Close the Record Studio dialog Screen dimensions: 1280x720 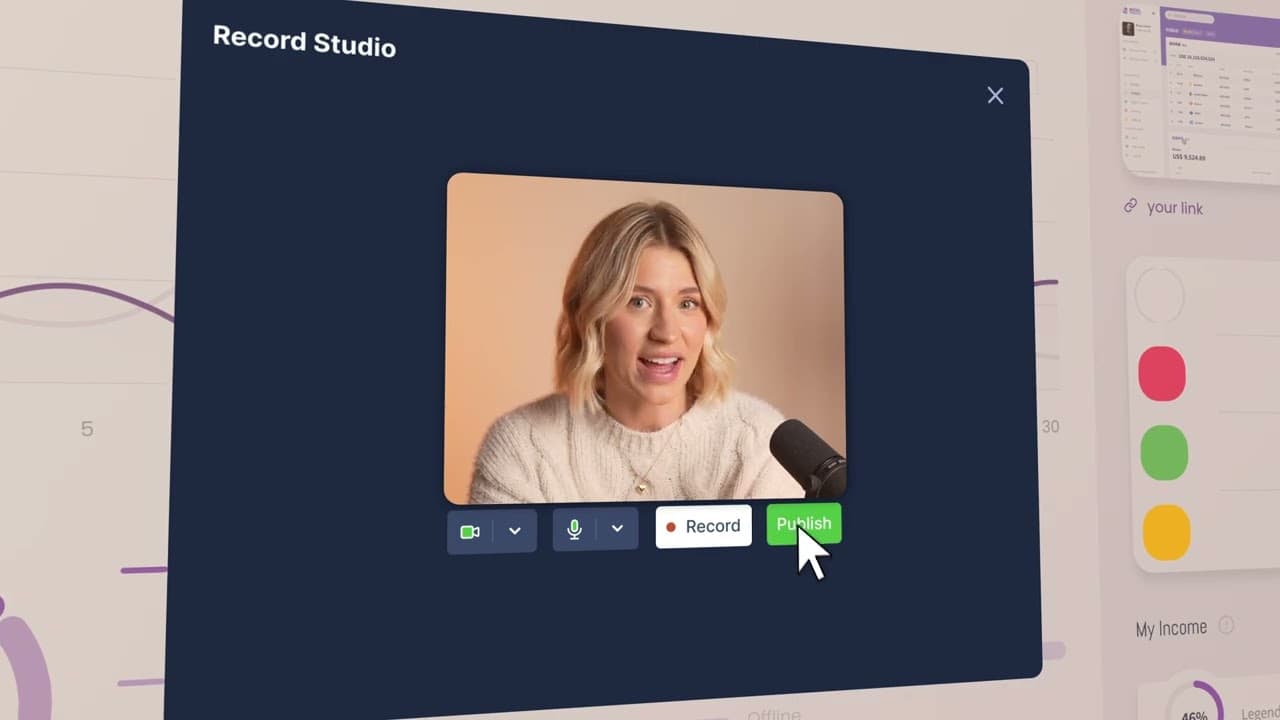(x=995, y=95)
